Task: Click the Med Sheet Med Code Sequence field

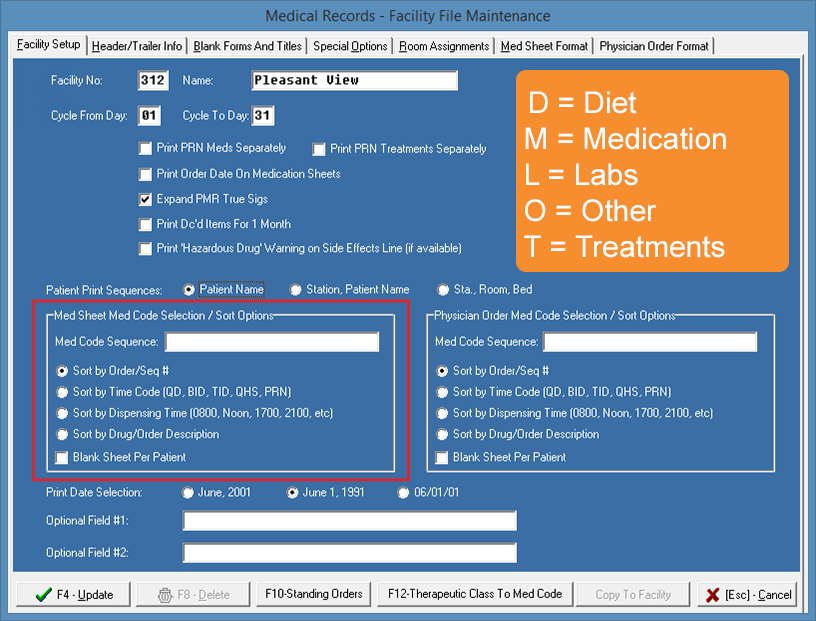Action: point(271,342)
